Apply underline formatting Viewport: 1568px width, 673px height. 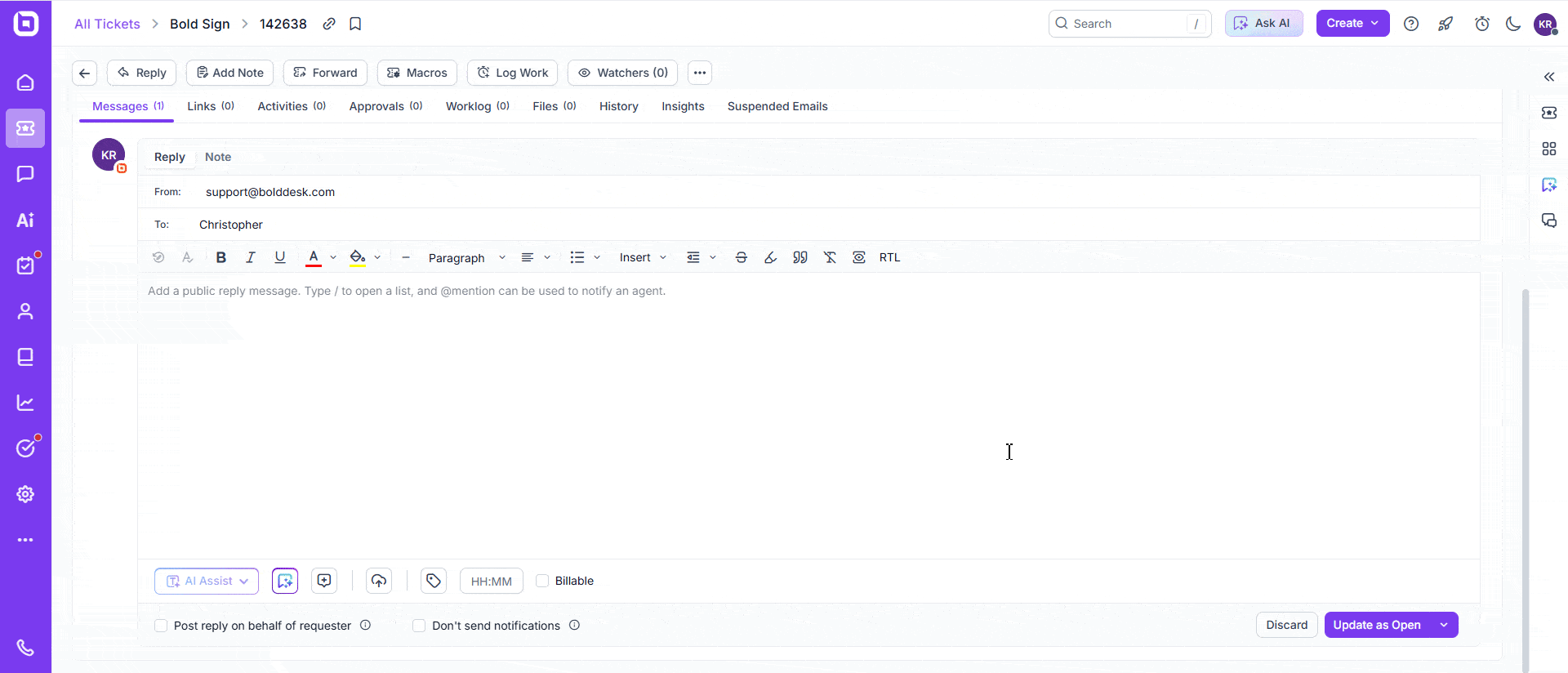280,257
